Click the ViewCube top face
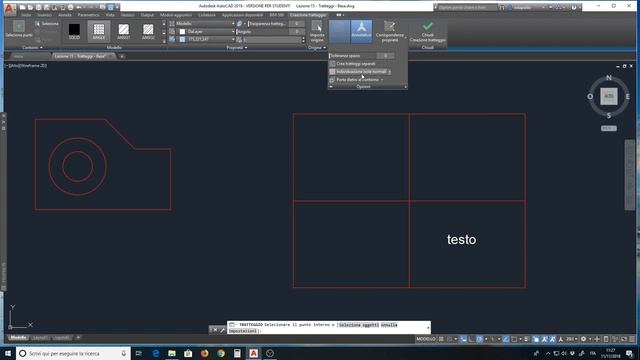 point(609,96)
